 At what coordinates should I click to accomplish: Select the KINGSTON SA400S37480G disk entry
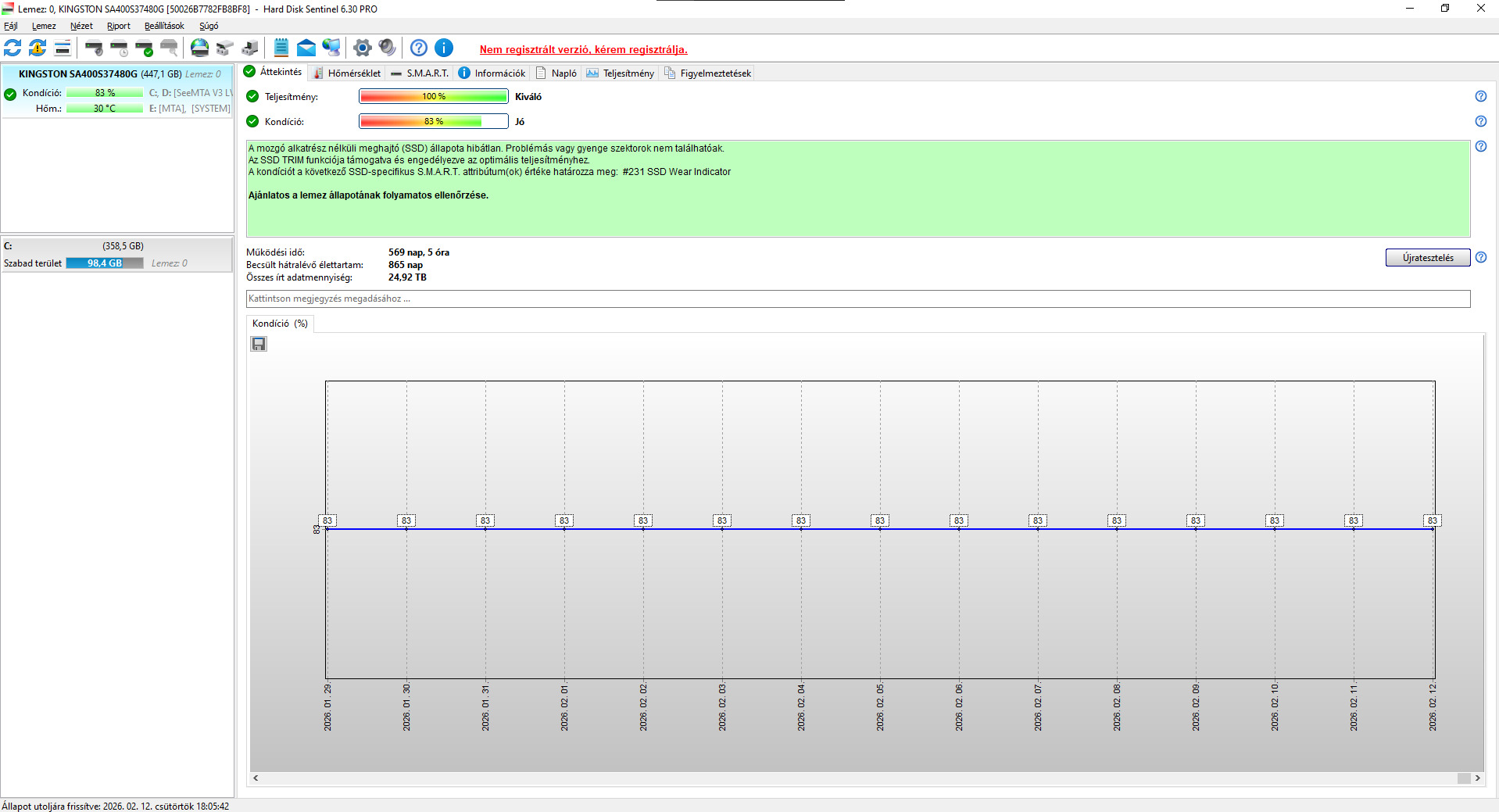pyautogui.click(x=117, y=91)
